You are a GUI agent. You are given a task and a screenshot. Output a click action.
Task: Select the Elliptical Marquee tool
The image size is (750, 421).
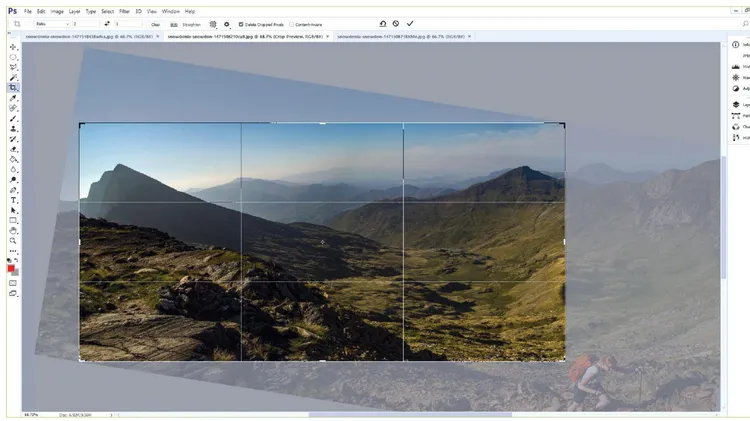[13, 57]
